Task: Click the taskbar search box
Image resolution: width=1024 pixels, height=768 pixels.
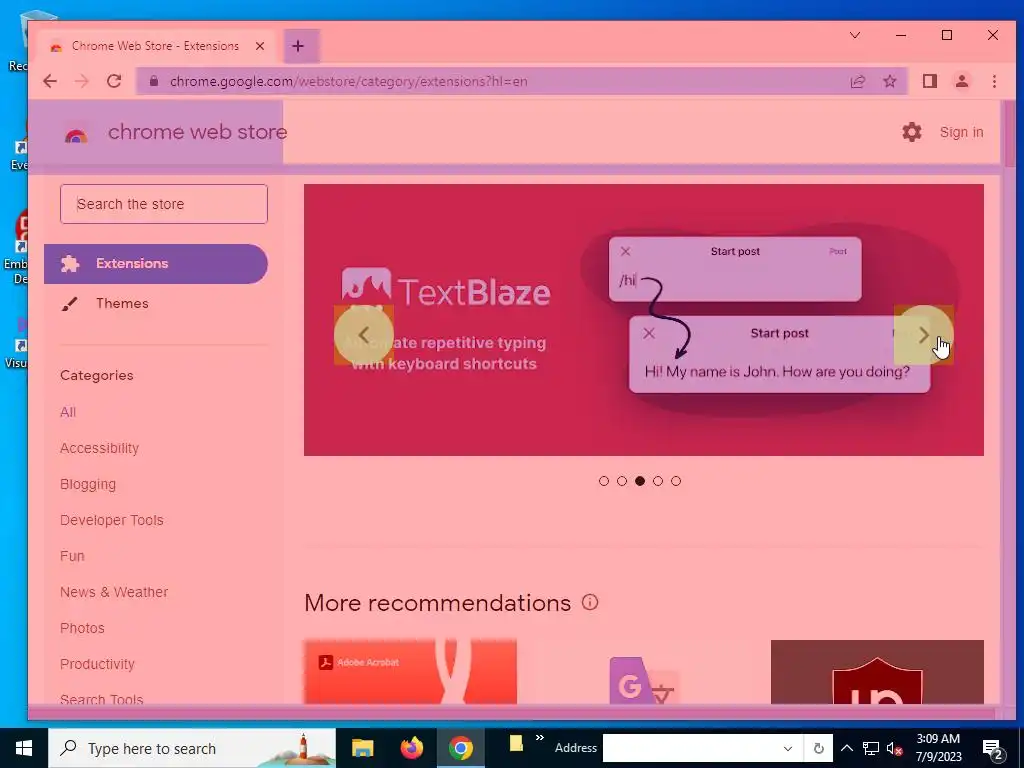Action: pyautogui.click(x=192, y=748)
